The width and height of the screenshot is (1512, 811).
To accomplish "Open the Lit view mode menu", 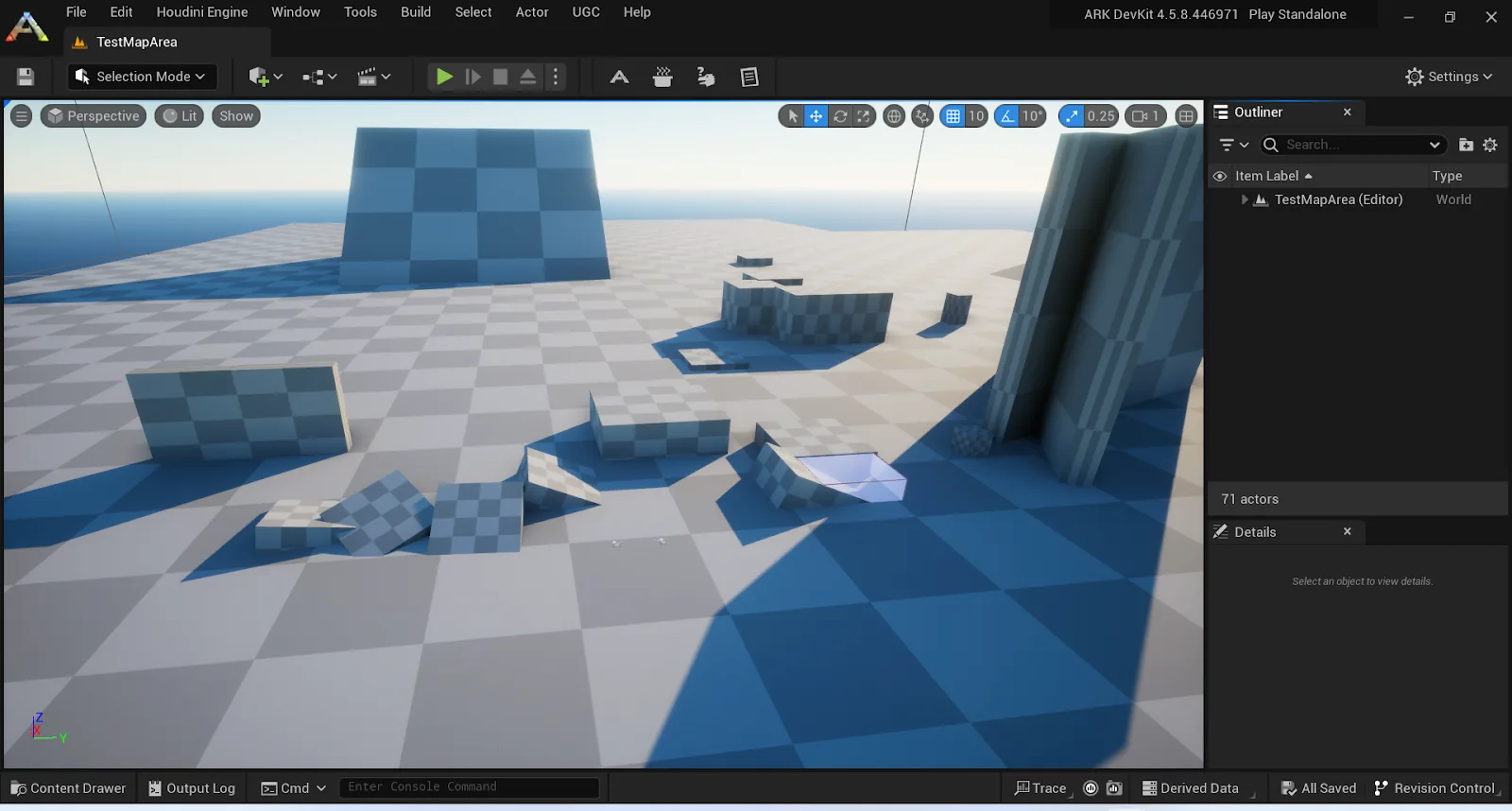I will [180, 116].
